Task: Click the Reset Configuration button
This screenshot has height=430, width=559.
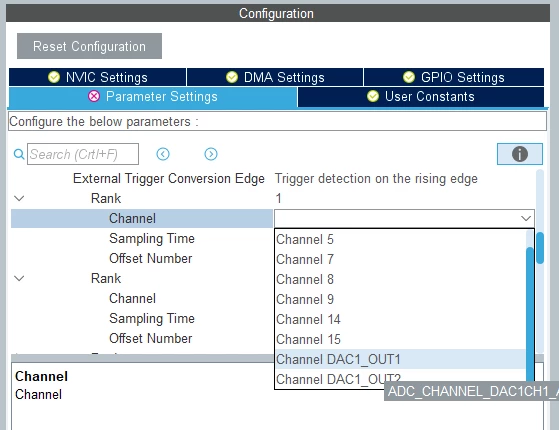Action: (x=89, y=46)
